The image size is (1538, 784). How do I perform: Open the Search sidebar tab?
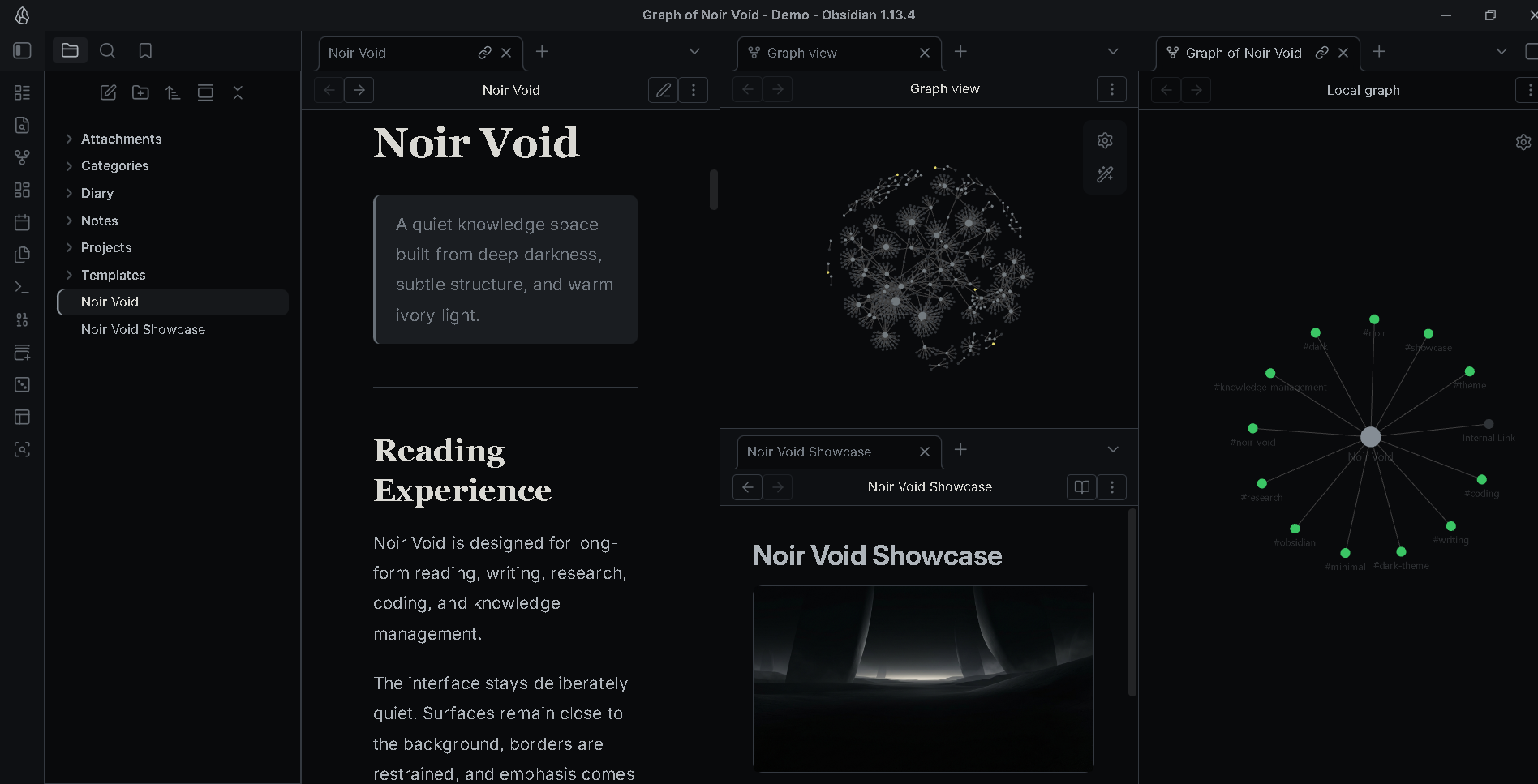tap(107, 50)
